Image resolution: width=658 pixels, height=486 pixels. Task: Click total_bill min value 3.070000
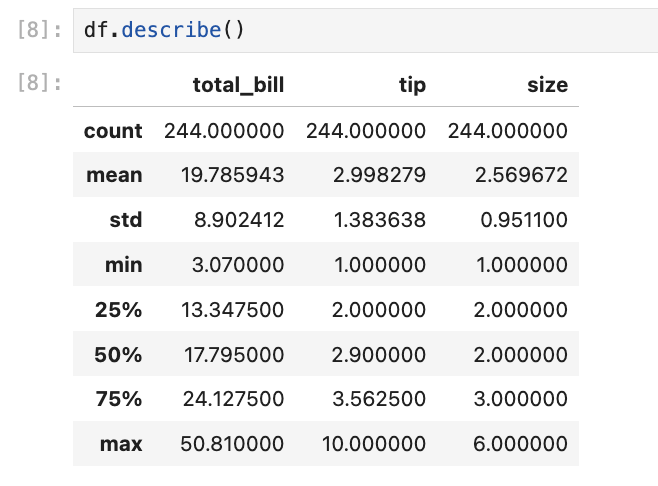click(238, 265)
